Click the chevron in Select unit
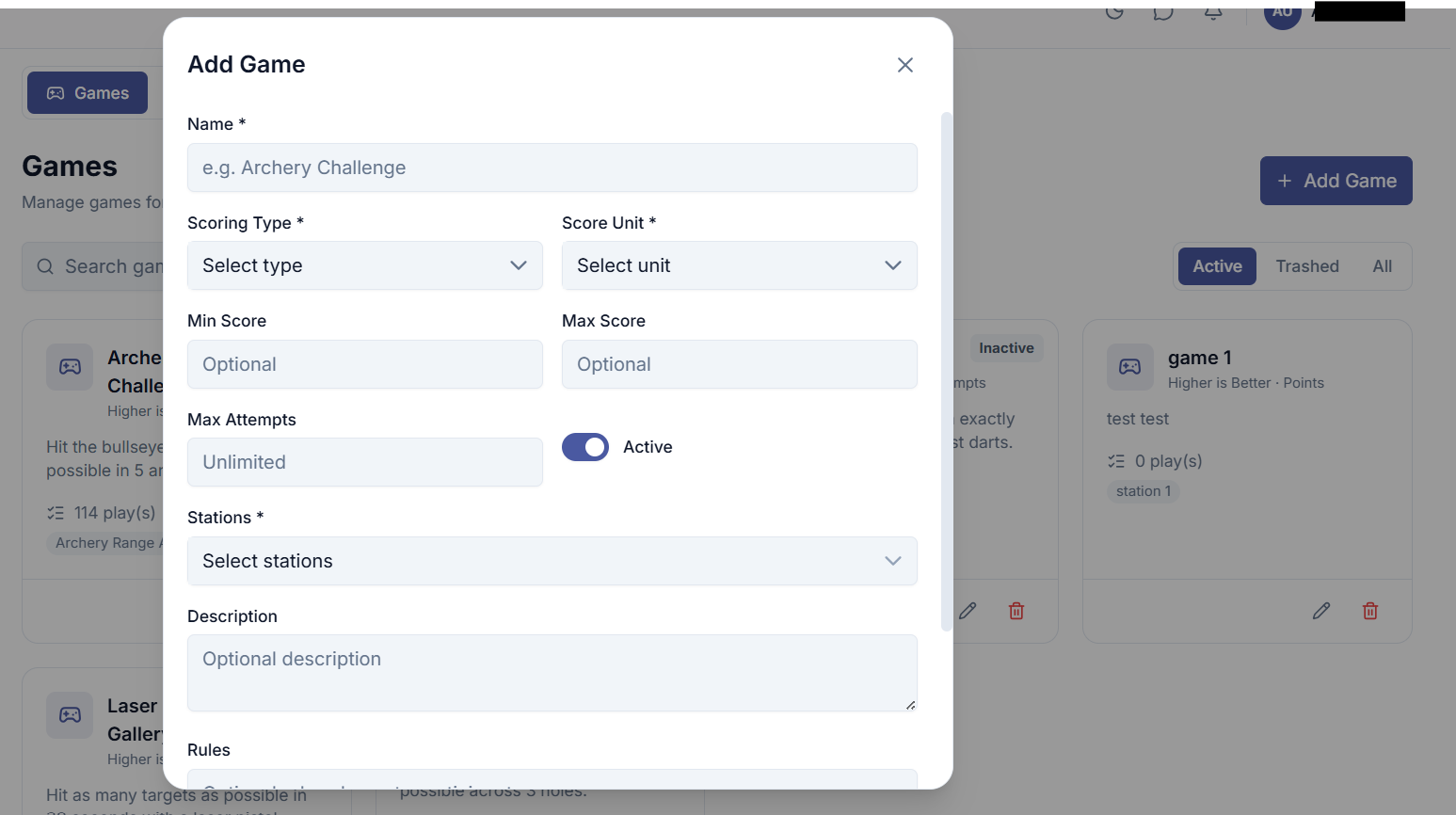This screenshot has width=1456, height=815. point(893,265)
